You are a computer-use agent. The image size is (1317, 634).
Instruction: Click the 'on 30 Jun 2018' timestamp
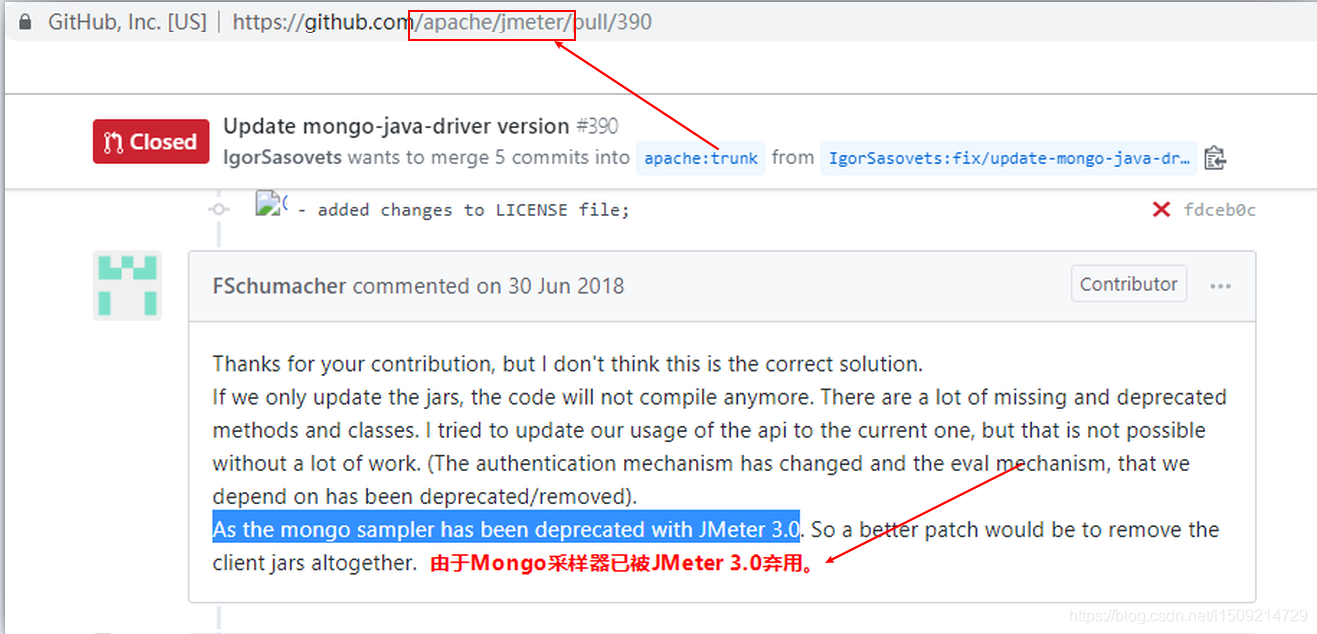click(x=550, y=286)
